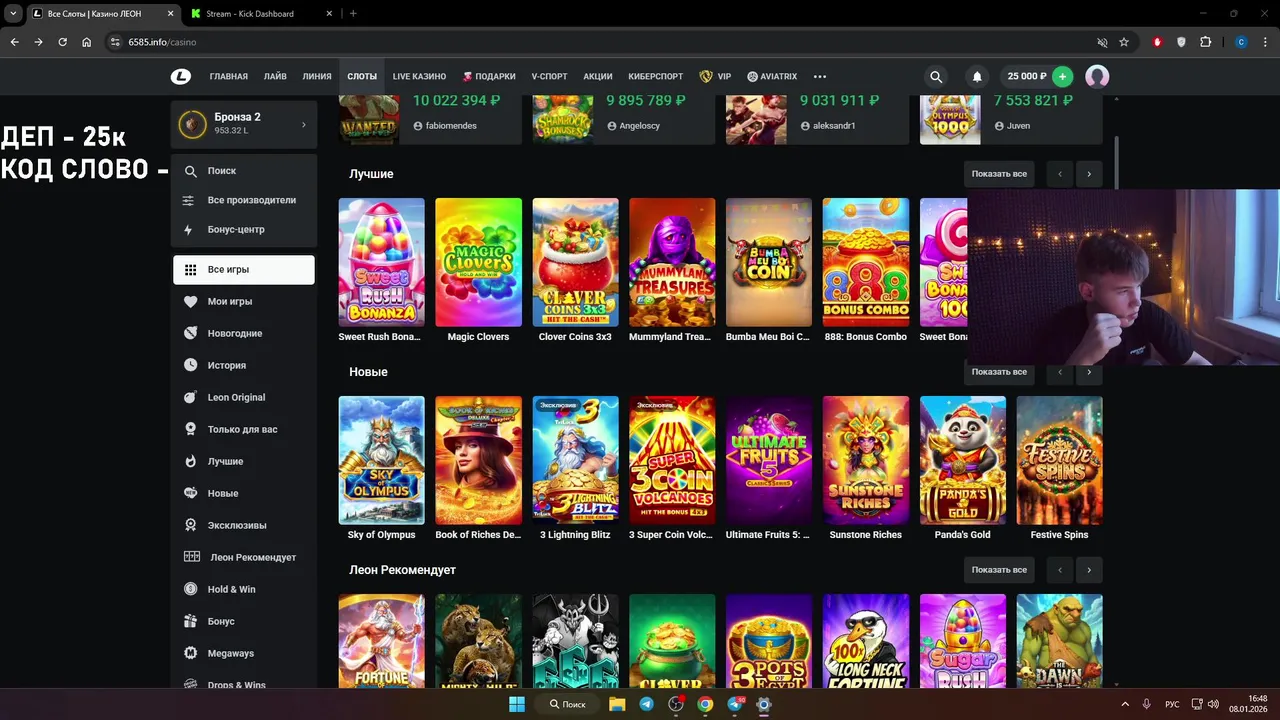Click the Мои игры heart icon
This screenshot has width=1280, height=720.
click(x=190, y=301)
